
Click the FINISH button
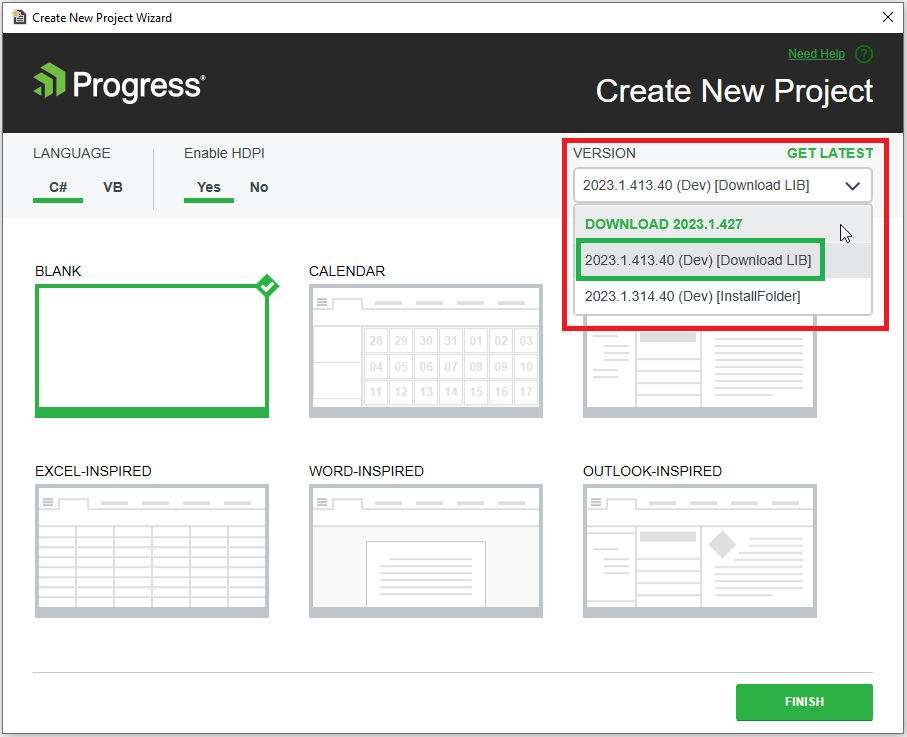tap(804, 702)
